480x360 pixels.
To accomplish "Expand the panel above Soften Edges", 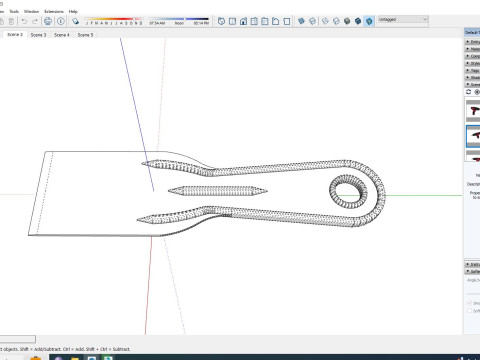I will 473,264.
